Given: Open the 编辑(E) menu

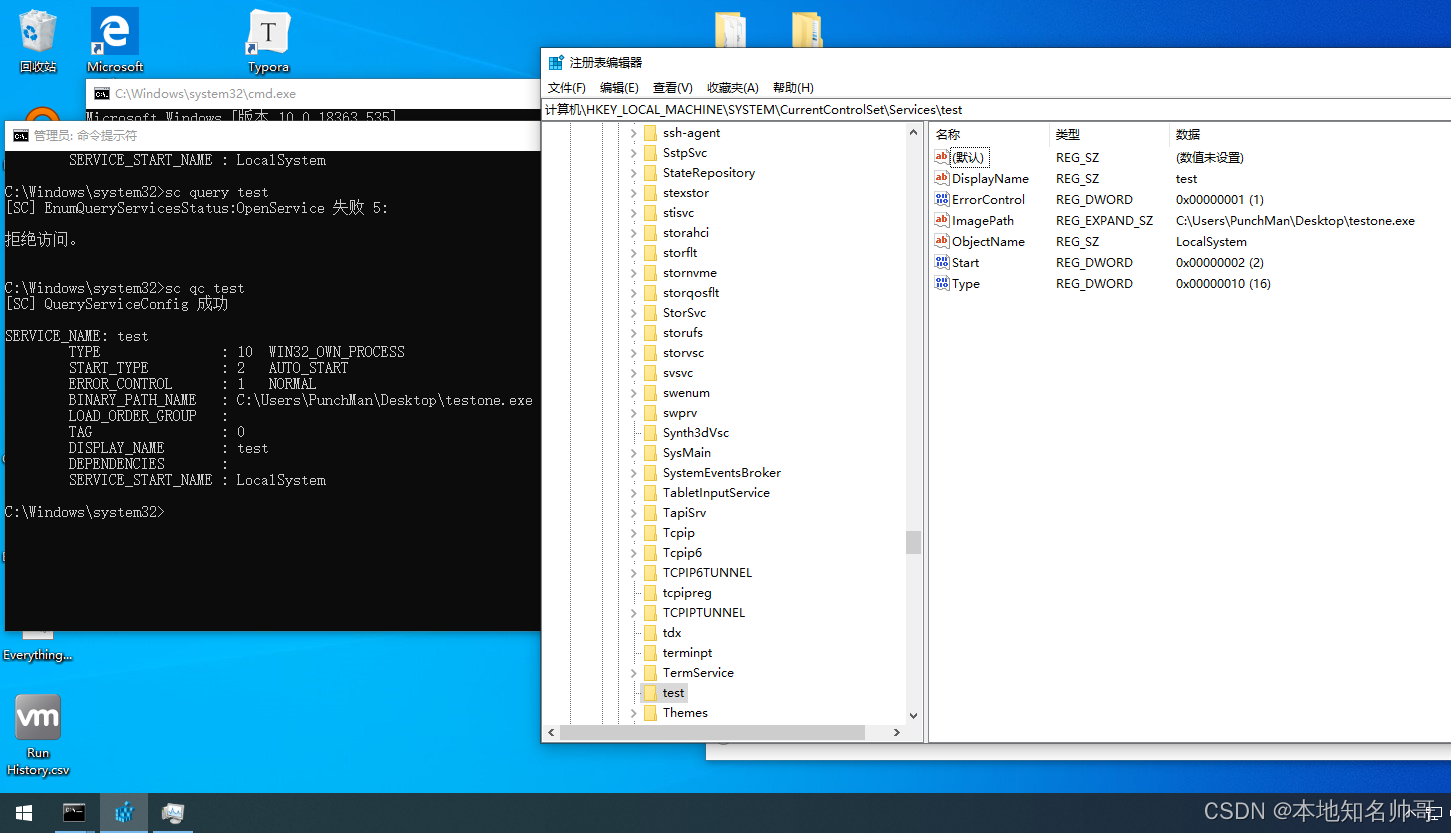Looking at the screenshot, I should pos(619,88).
